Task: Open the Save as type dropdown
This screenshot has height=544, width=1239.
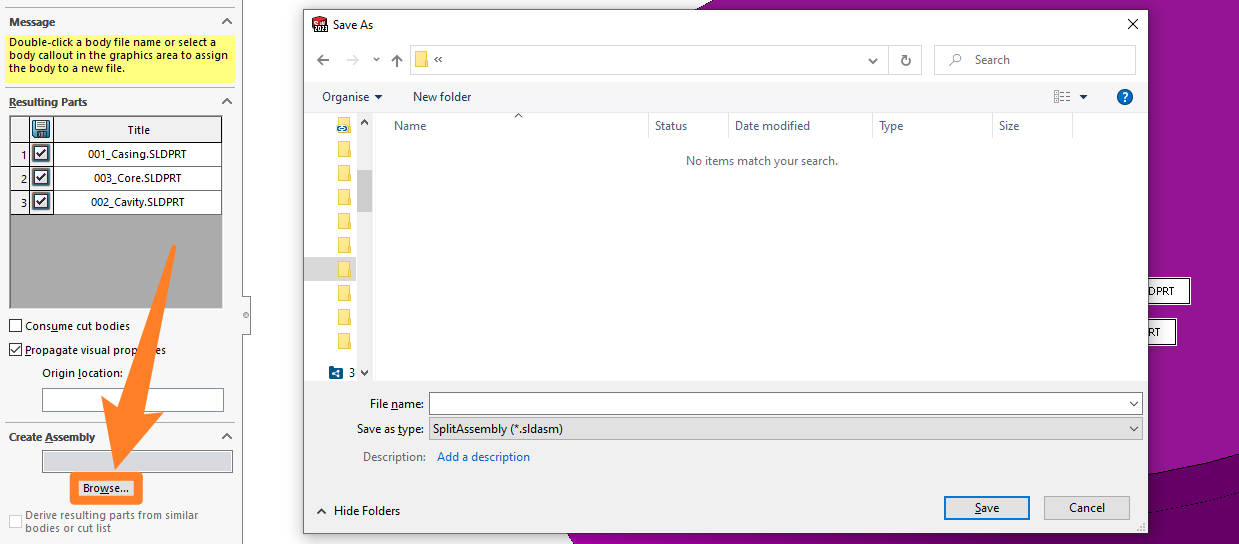Action: (785, 428)
